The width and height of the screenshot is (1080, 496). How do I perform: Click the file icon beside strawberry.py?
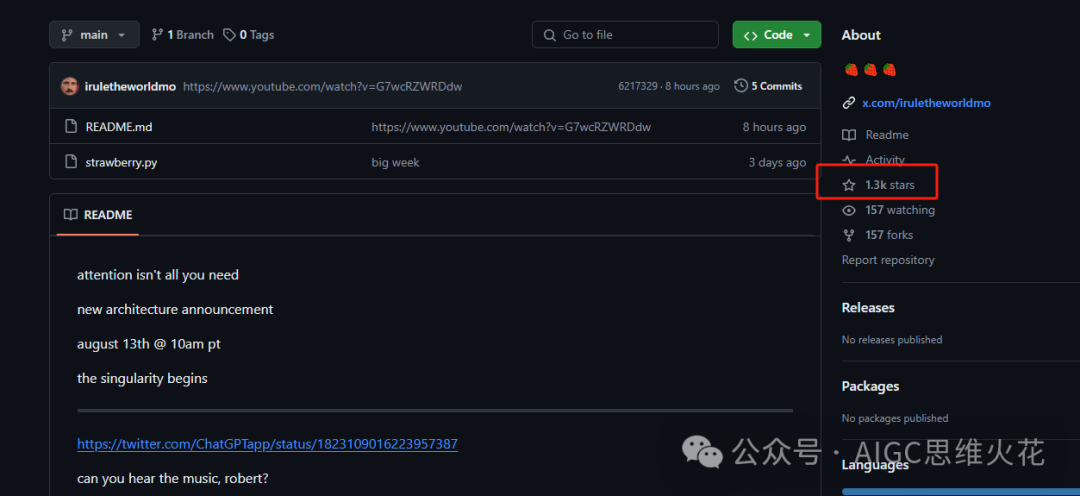(x=70, y=163)
